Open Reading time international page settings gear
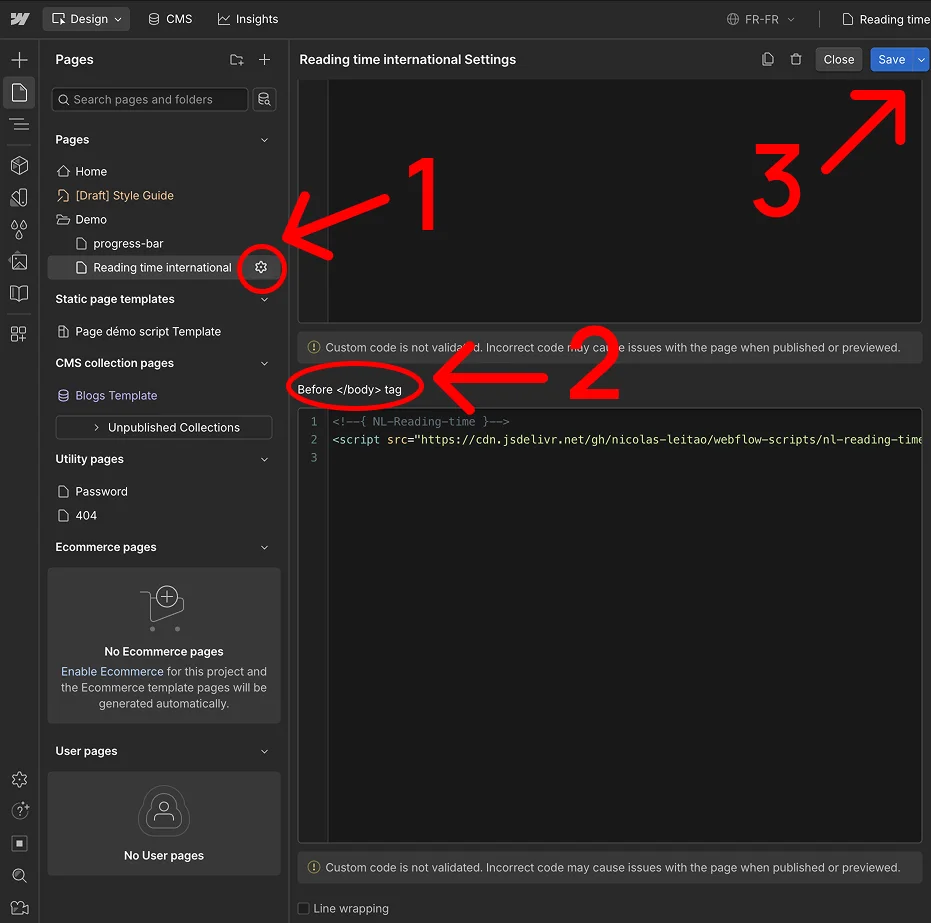Viewport: 931px width, 923px height. coord(260,268)
